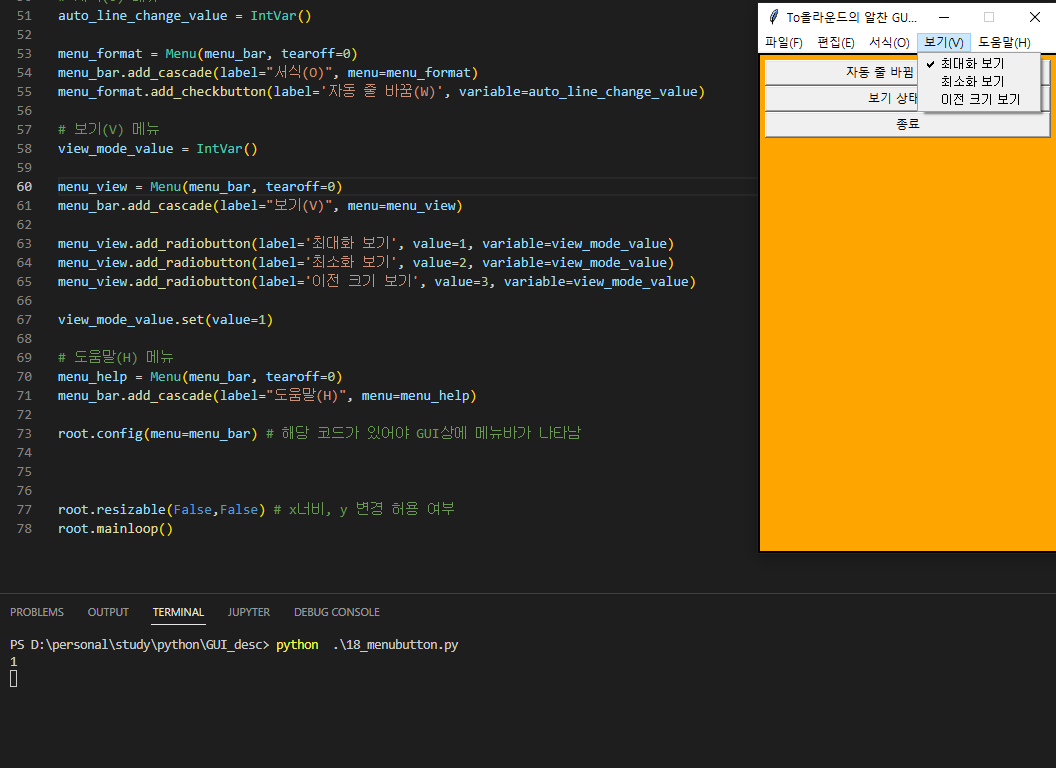Image resolution: width=1056 pixels, height=768 pixels.
Task: Switch to the OUTPUT panel tab
Action: 108,612
